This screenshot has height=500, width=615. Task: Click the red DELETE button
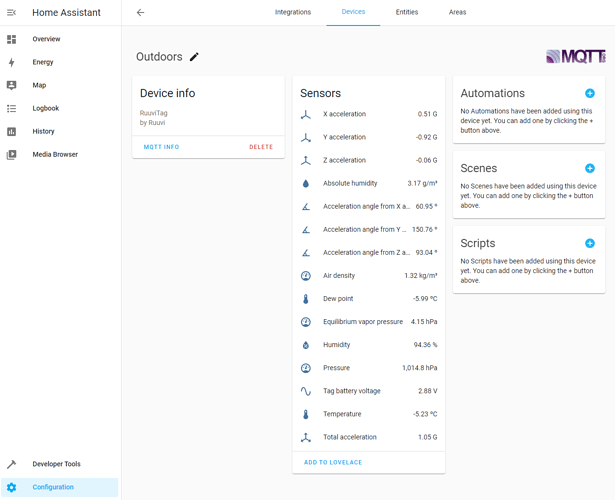coord(261,147)
